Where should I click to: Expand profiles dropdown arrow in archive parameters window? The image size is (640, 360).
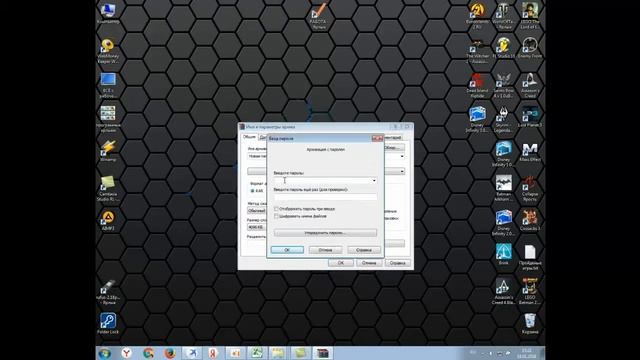(x=402, y=171)
